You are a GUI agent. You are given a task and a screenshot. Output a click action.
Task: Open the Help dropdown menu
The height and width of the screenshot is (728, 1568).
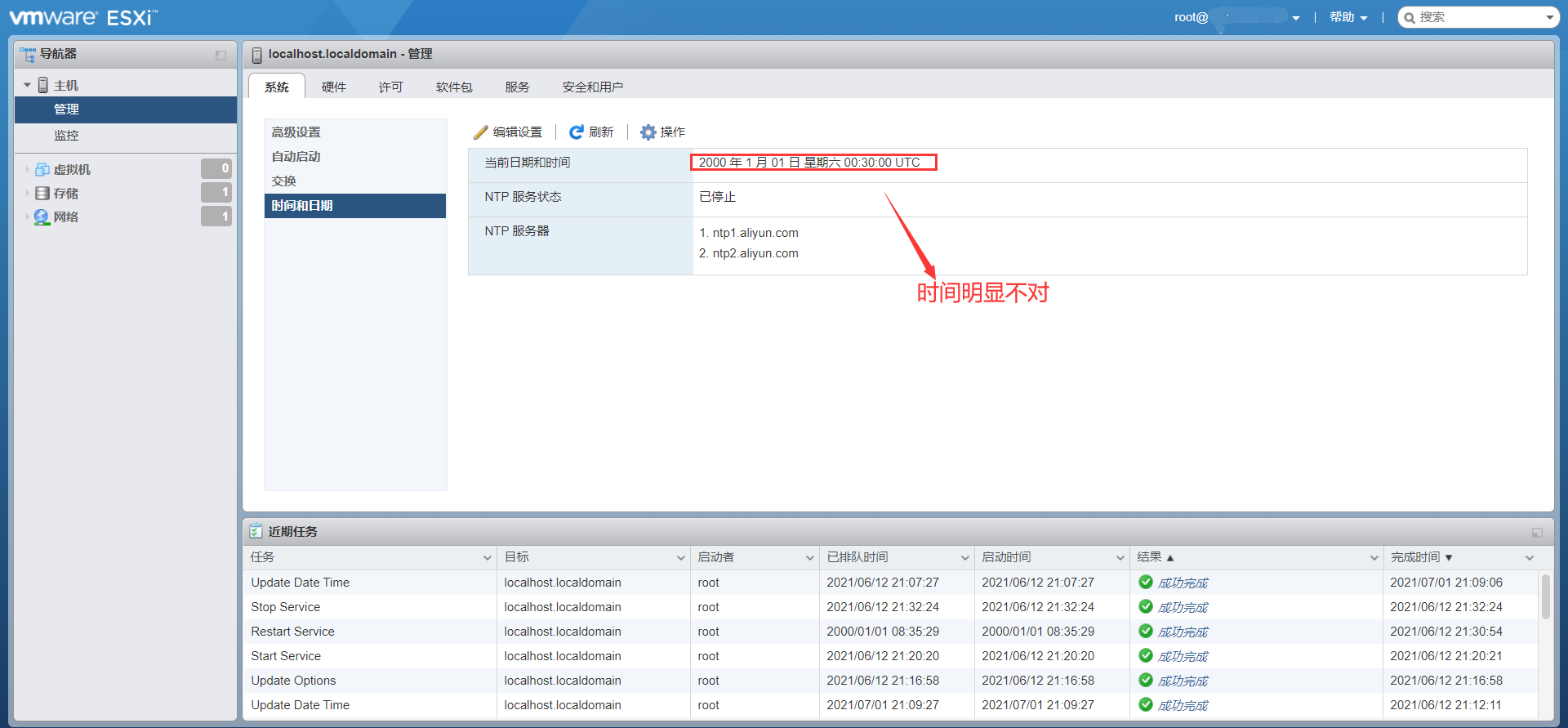coord(1348,17)
